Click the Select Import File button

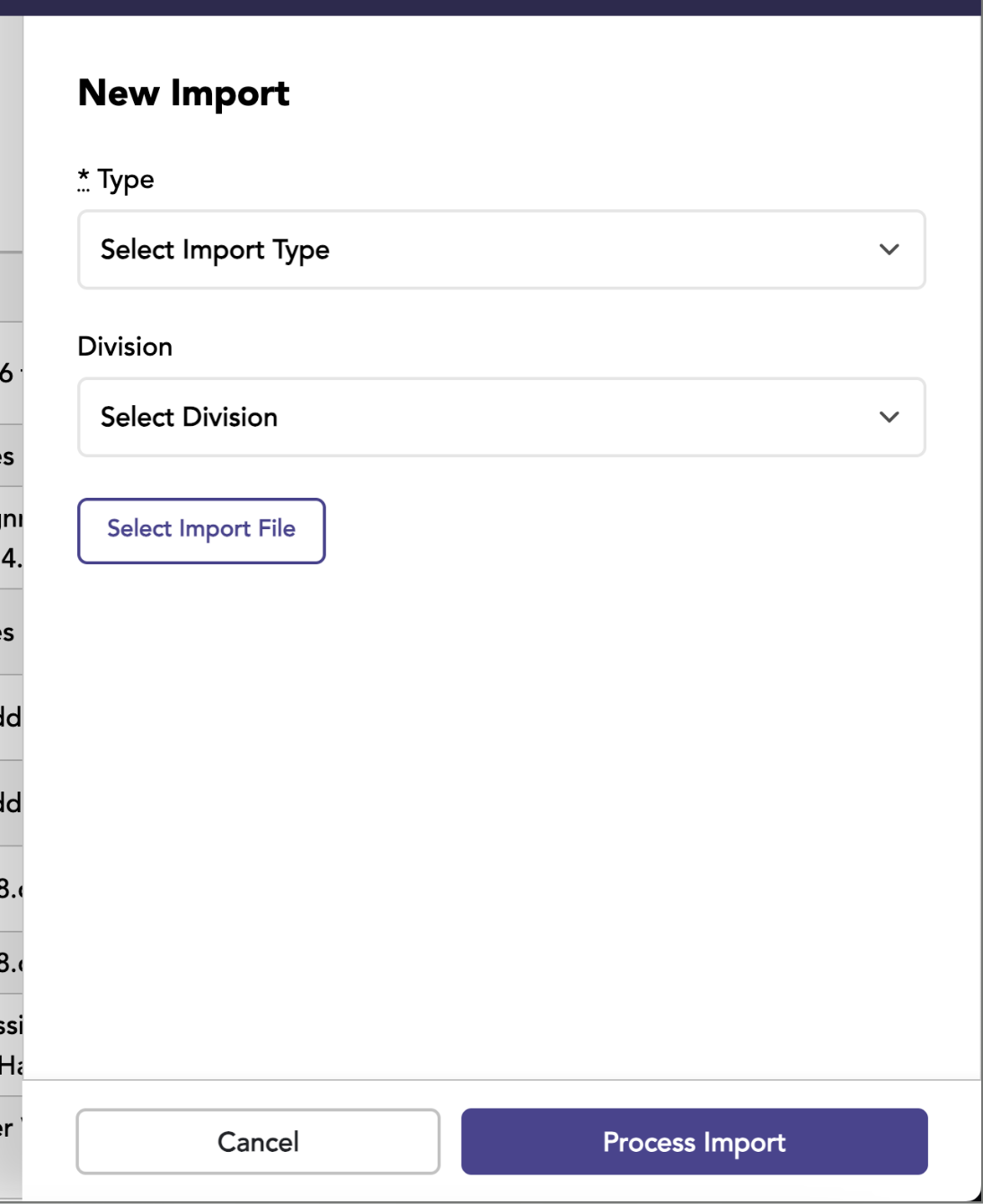[x=201, y=531]
